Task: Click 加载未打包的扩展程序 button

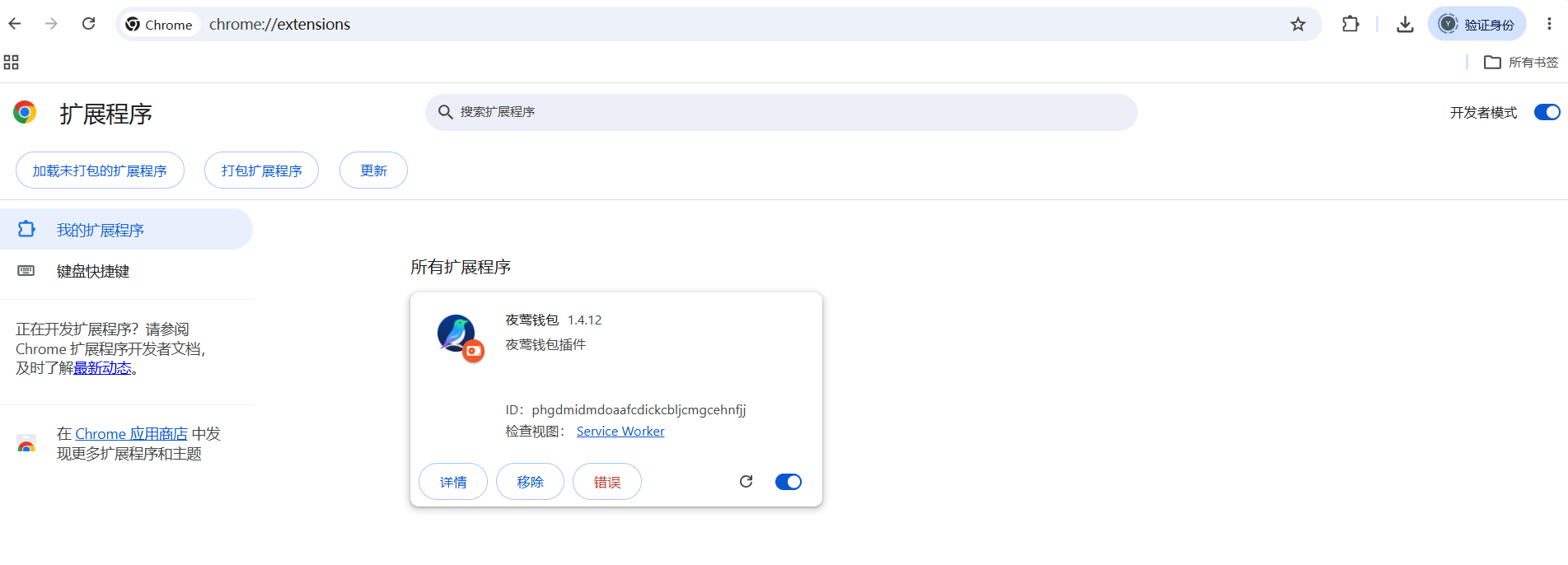Action: click(100, 170)
